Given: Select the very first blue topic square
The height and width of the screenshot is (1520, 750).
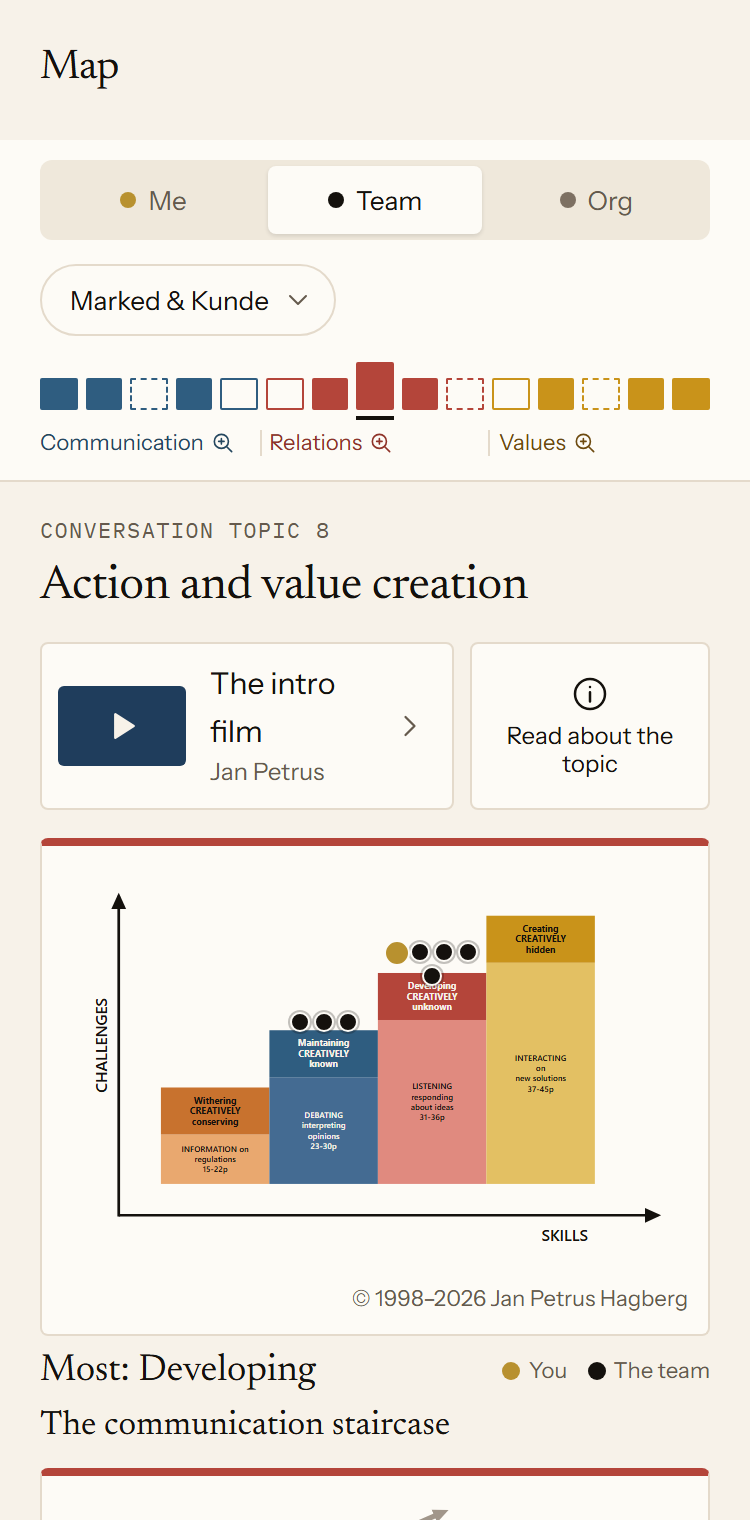Looking at the screenshot, I should pyautogui.click(x=59, y=394).
